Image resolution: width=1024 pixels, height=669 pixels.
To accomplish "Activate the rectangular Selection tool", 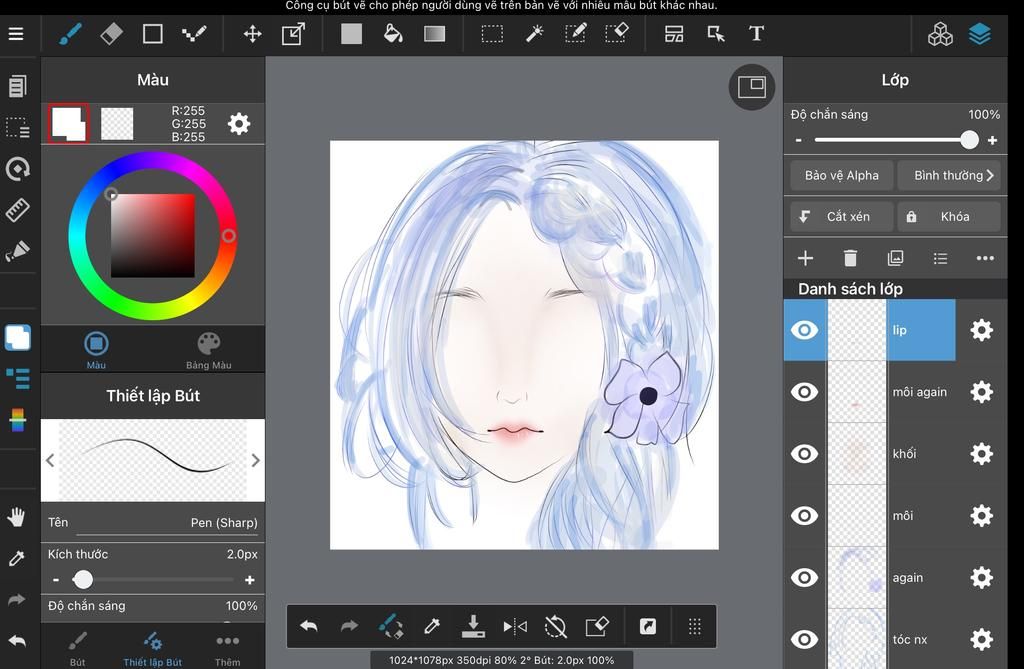I will (x=492, y=34).
